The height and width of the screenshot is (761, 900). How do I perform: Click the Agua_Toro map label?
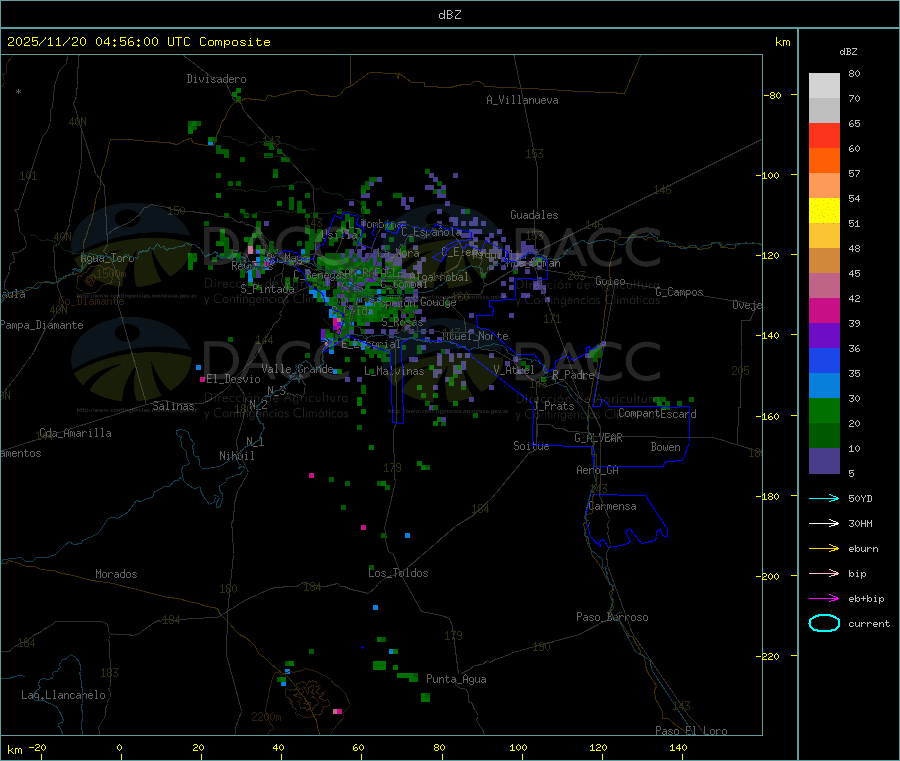pyautogui.click(x=107, y=258)
